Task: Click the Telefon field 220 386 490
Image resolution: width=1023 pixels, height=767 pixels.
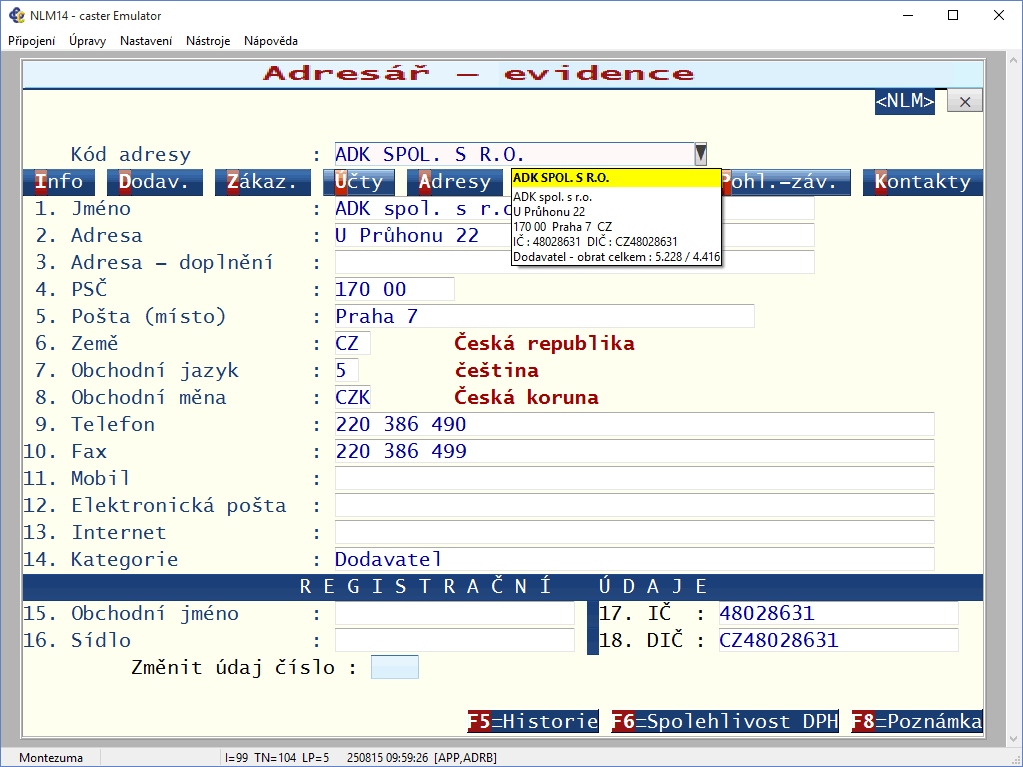Action: (634, 424)
